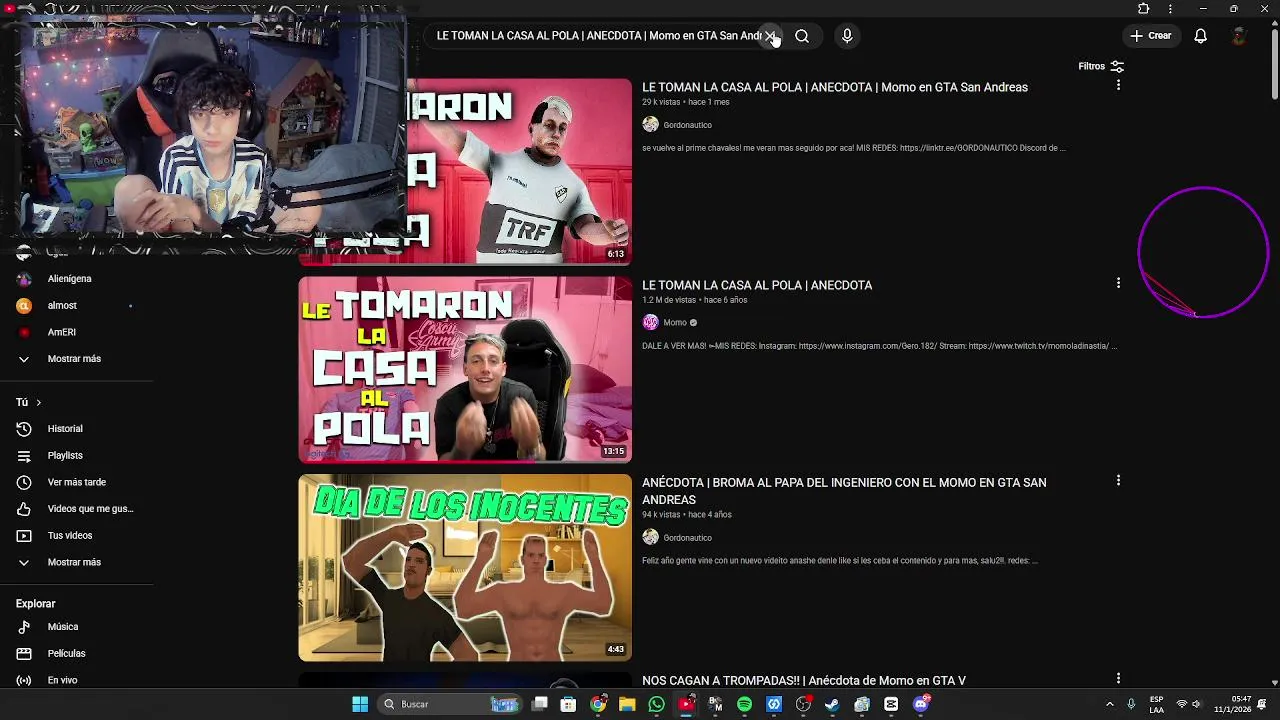Open the 1.2 M views ANECDOTA video title

757,285
